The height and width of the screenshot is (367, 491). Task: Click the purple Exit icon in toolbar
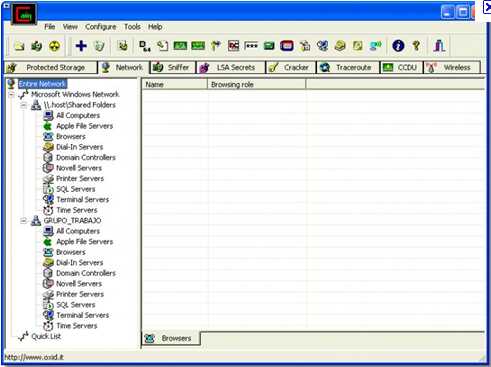[x=439, y=46]
